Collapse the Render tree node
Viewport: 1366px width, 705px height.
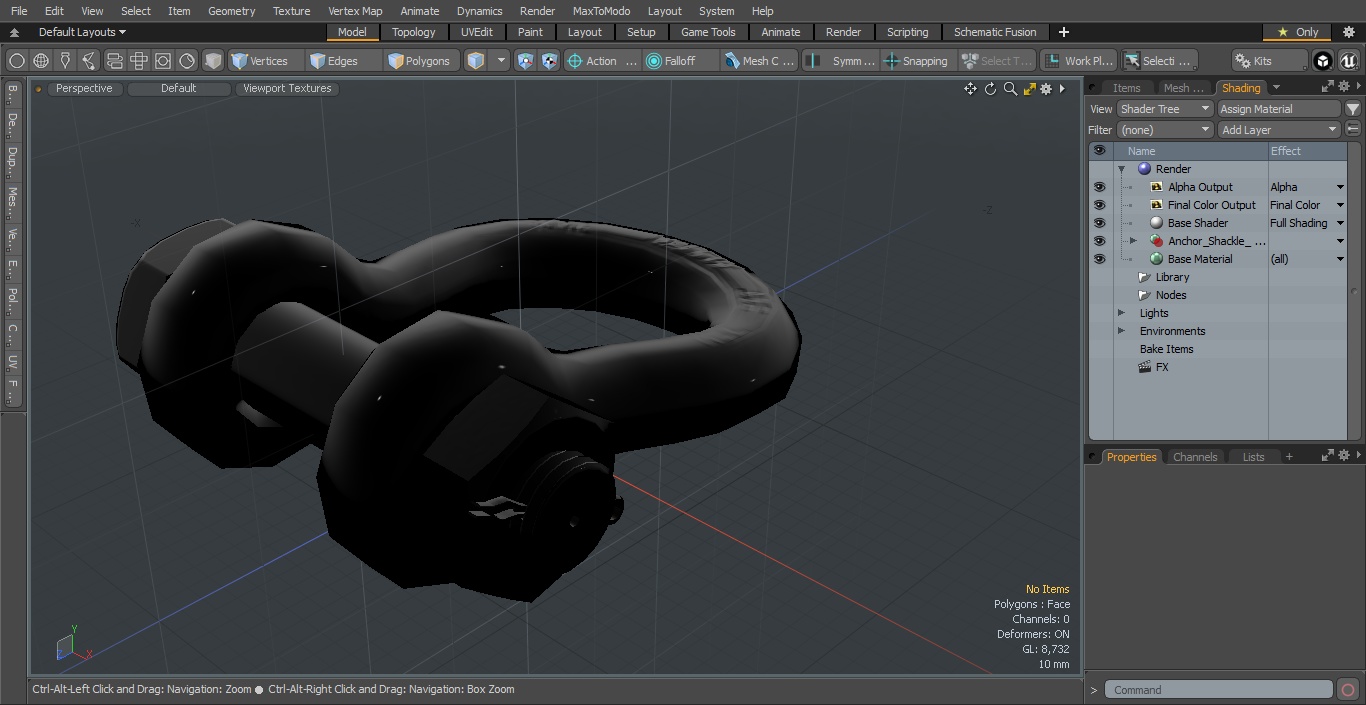[1121, 169]
